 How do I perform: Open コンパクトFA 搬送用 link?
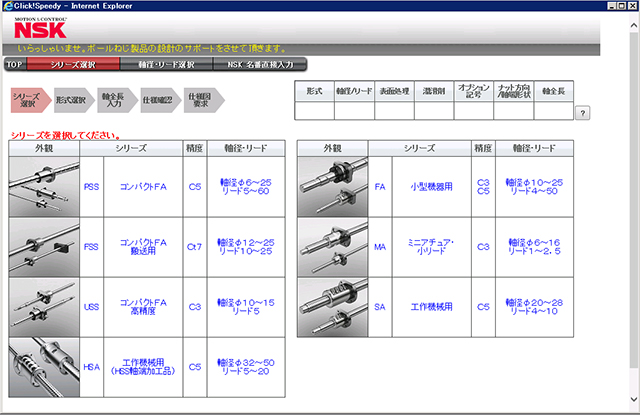143,247
